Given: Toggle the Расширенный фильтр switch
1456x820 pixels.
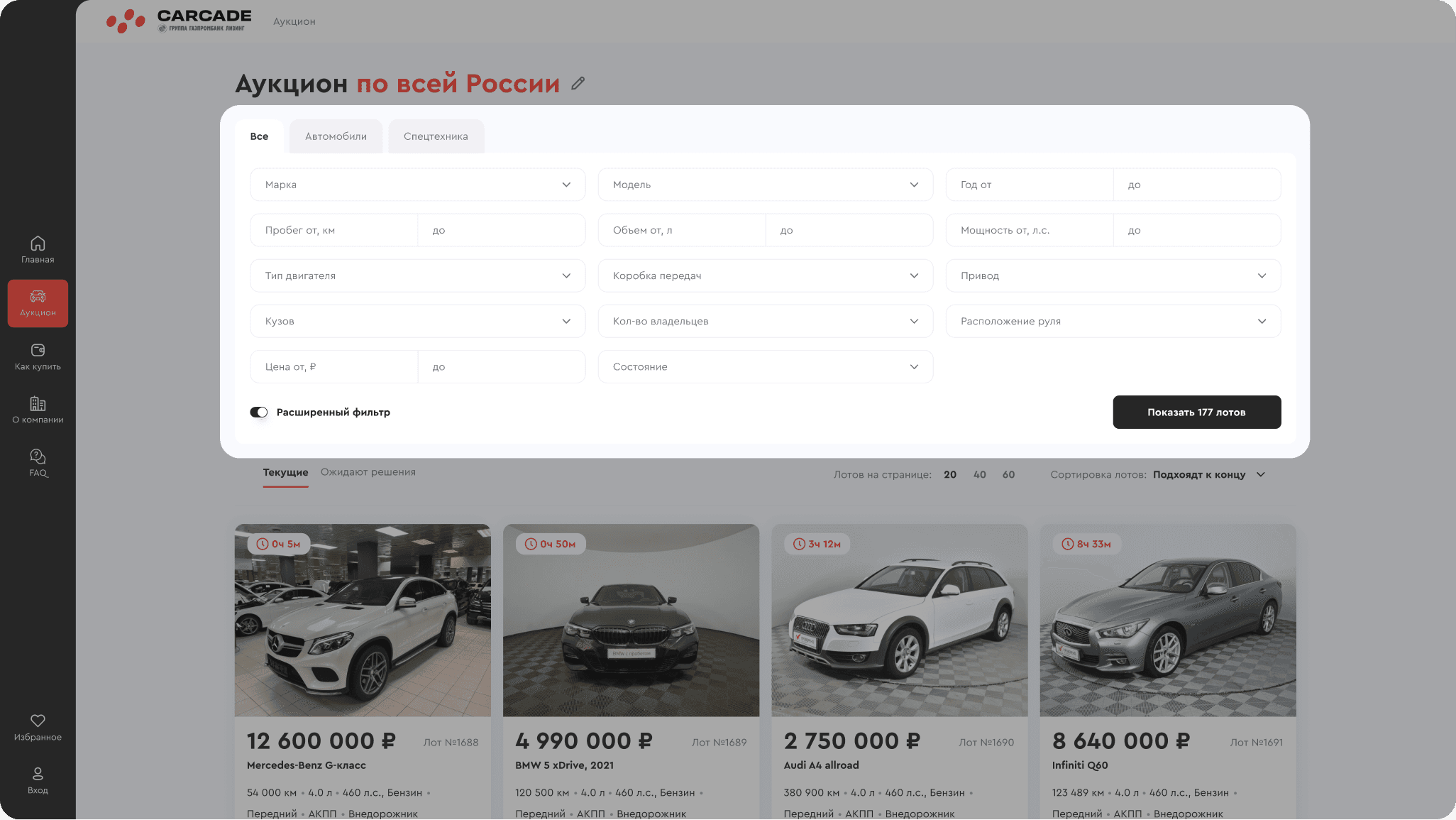Looking at the screenshot, I should point(258,412).
